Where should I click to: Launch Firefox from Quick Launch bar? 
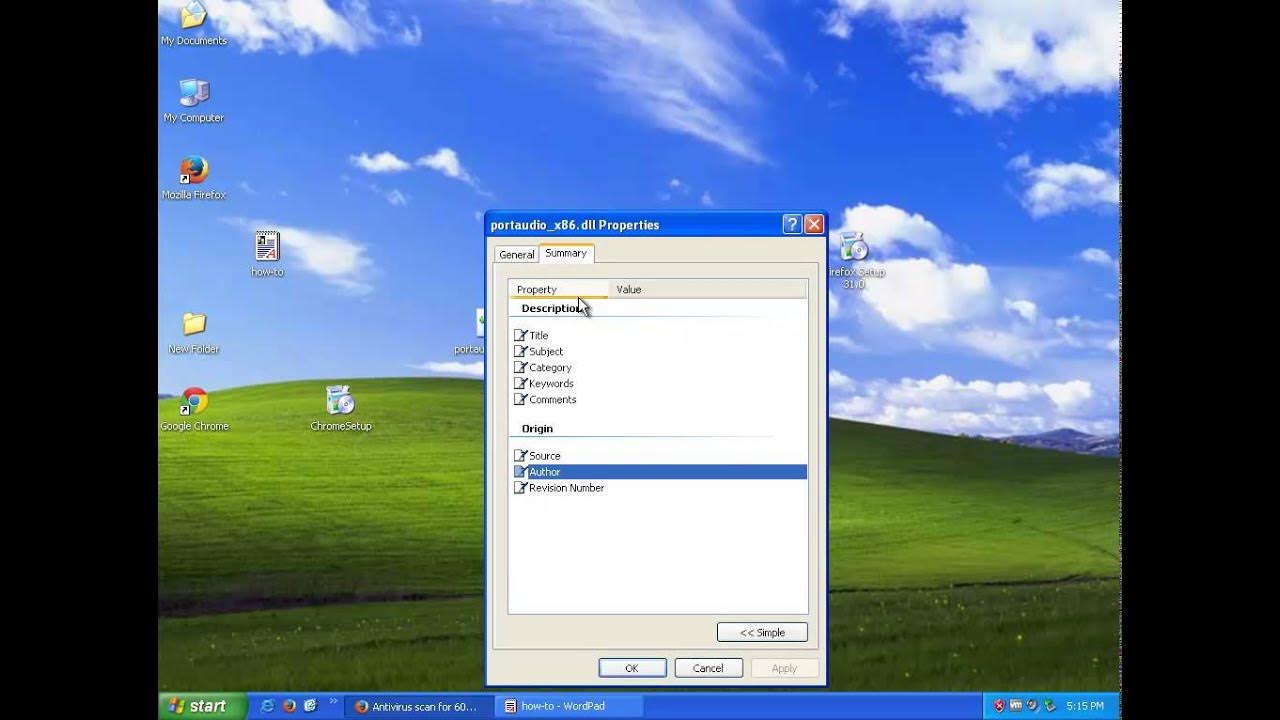click(x=289, y=706)
